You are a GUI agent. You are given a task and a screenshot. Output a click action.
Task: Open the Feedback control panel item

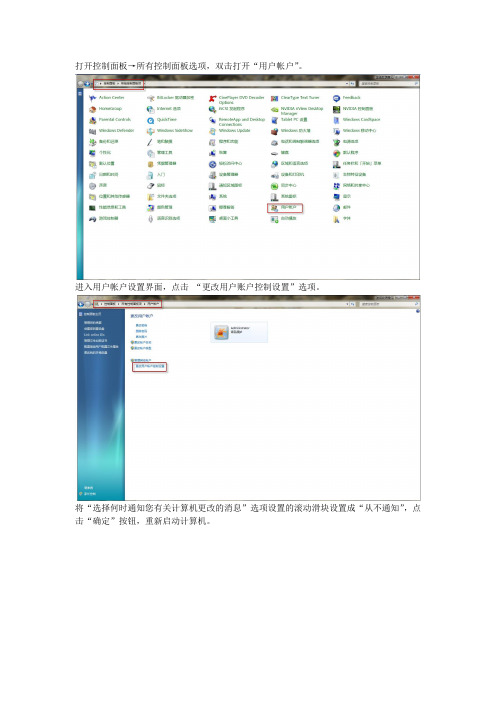pos(347,98)
